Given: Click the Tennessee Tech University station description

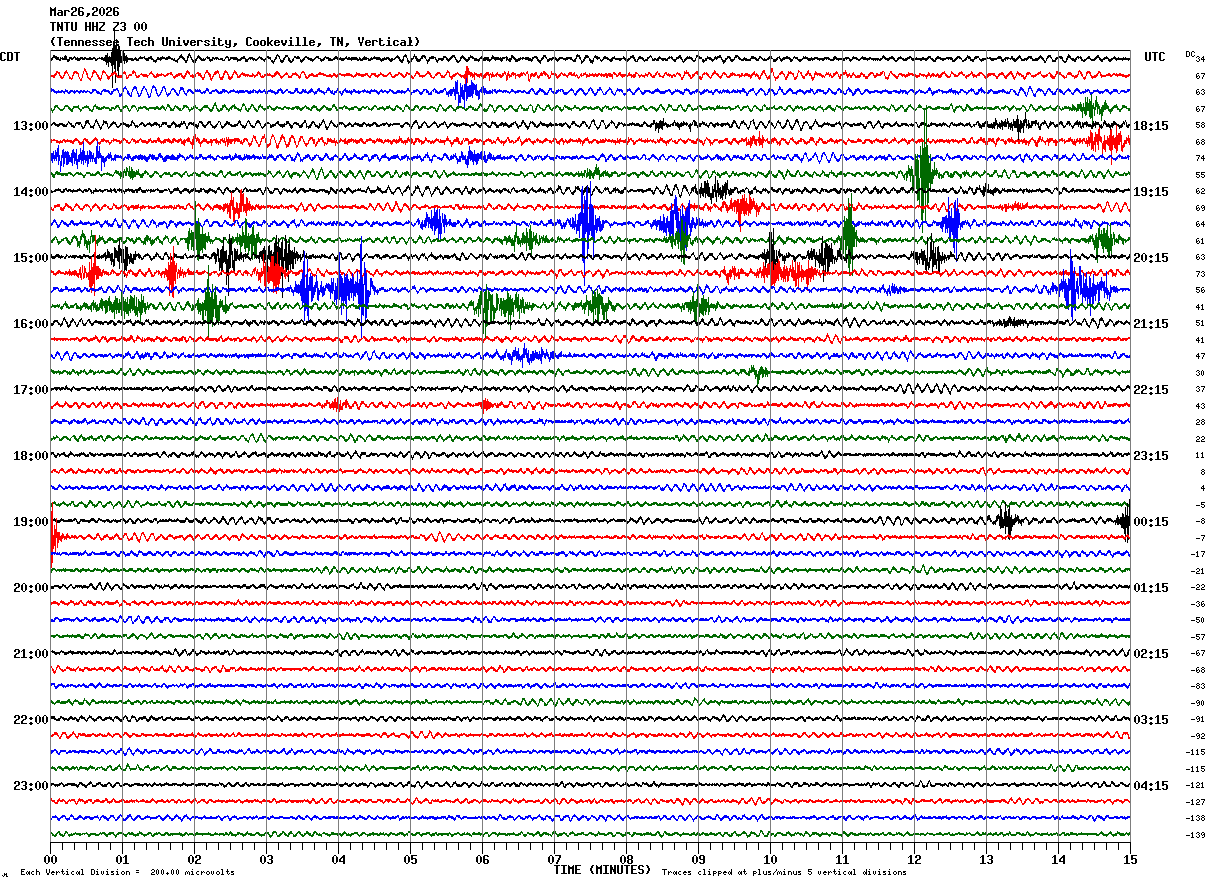Looking at the screenshot, I should 234,42.
